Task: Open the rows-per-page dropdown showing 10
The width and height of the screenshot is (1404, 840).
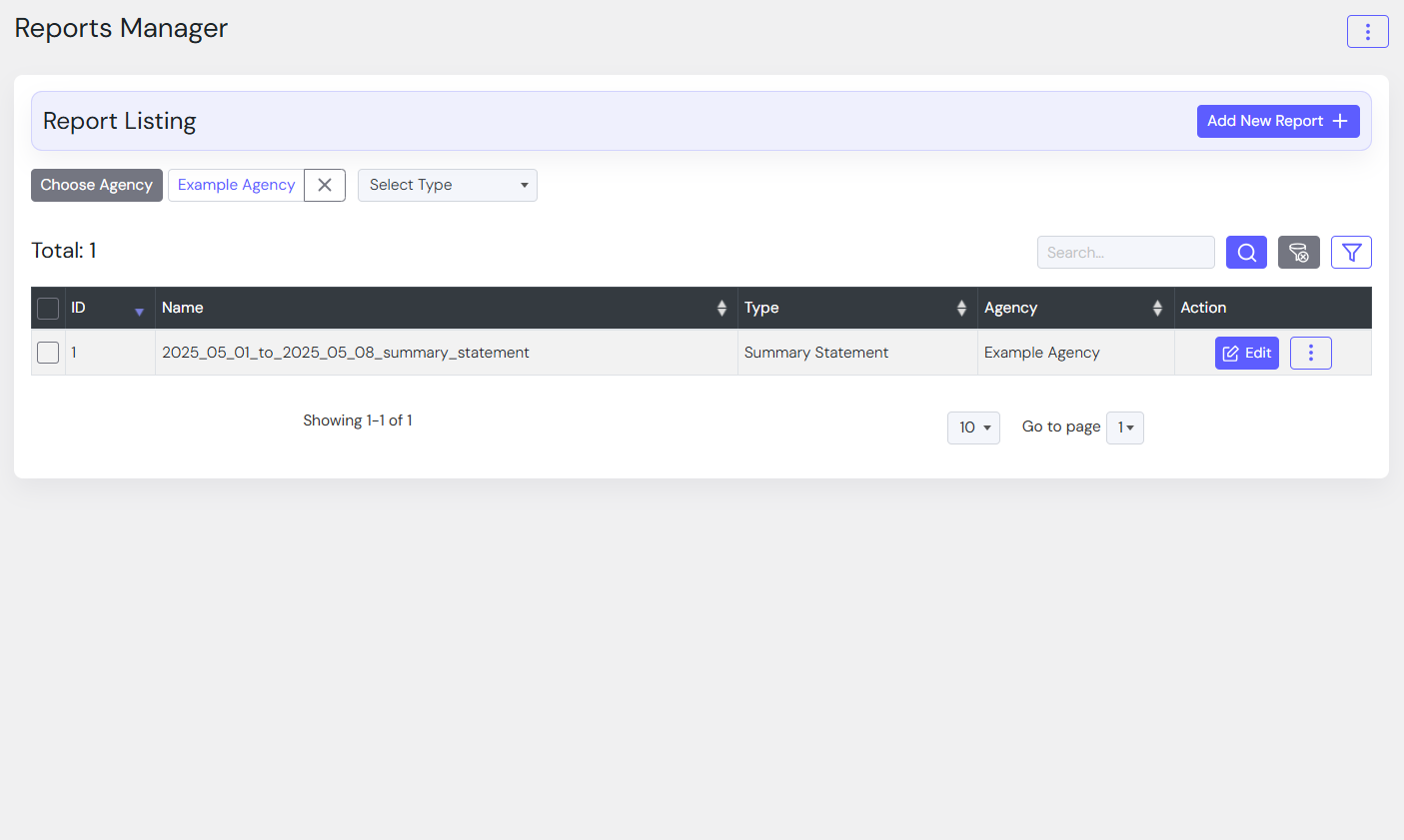Action: pyautogui.click(x=973, y=427)
